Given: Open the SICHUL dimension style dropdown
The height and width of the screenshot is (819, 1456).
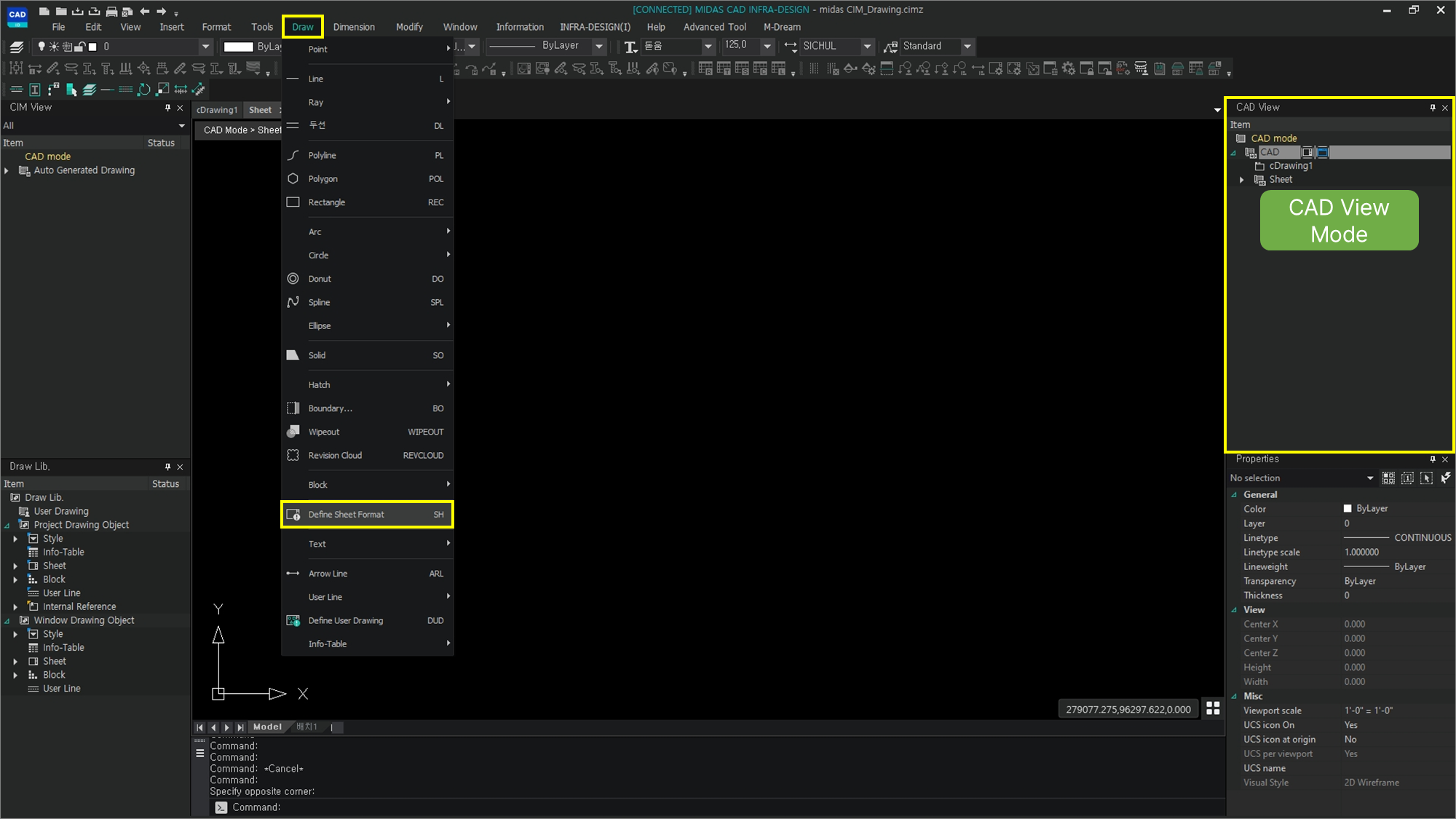Looking at the screenshot, I should [866, 47].
